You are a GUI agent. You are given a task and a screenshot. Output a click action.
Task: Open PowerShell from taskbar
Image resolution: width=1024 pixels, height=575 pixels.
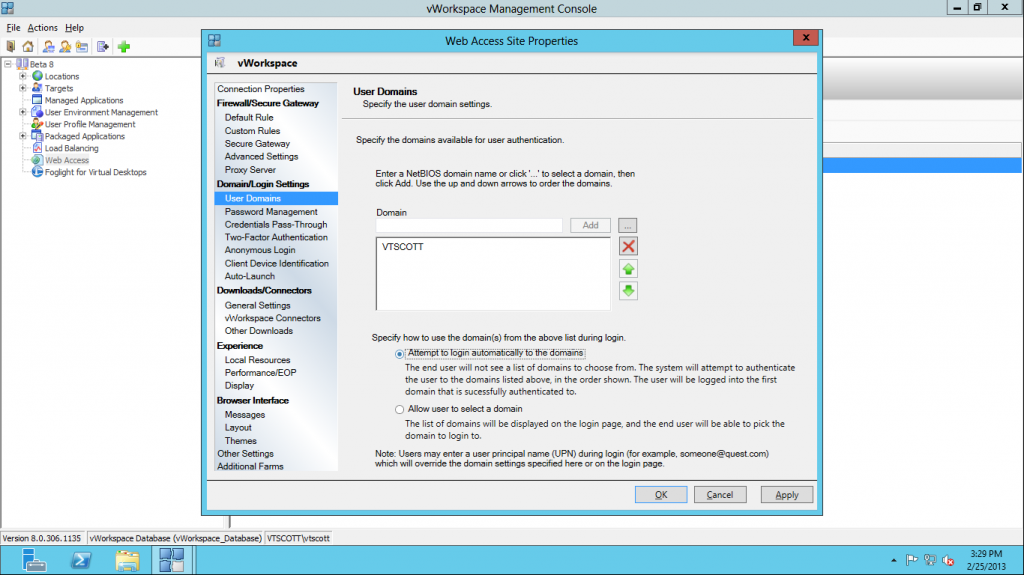(x=81, y=560)
